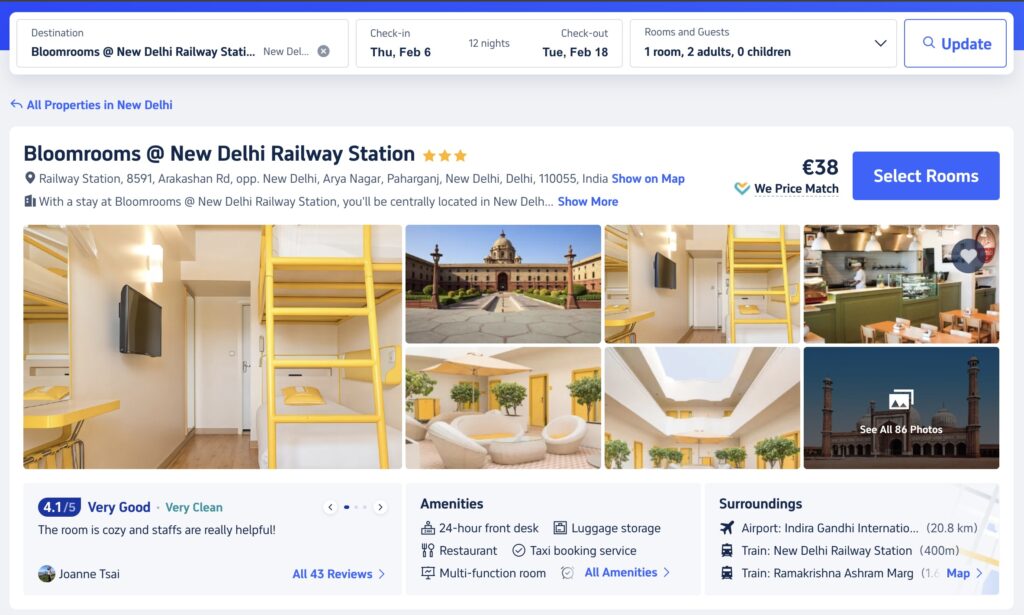Image resolution: width=1024 pixels, height=615 pixels.
Task: Open the Map link in Surroundings
Action: 958,573
